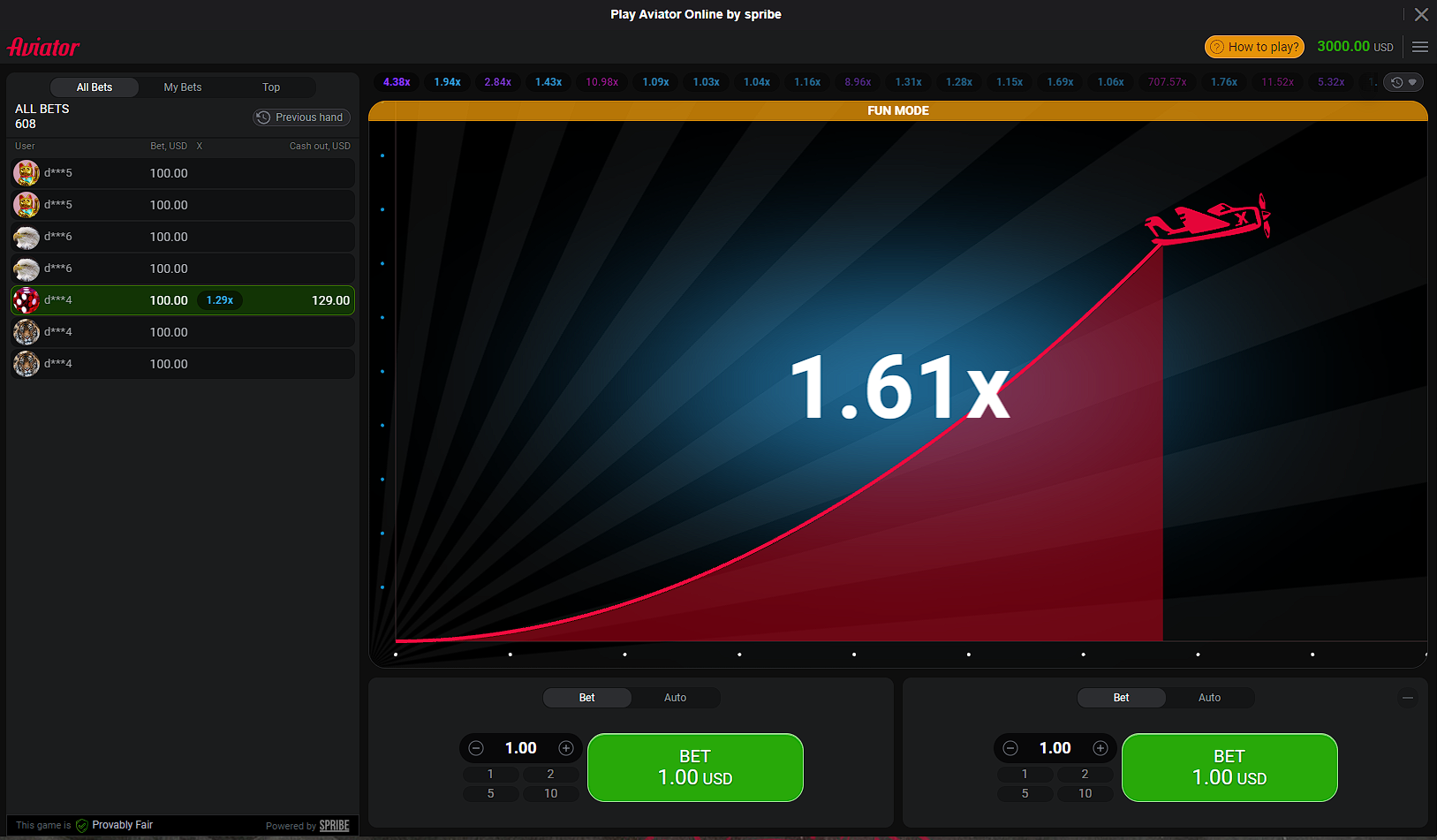Set the right bet to quick amount 2
Image resolution: width=1437 pixels, height=840 pixels.
(1085, 774)
